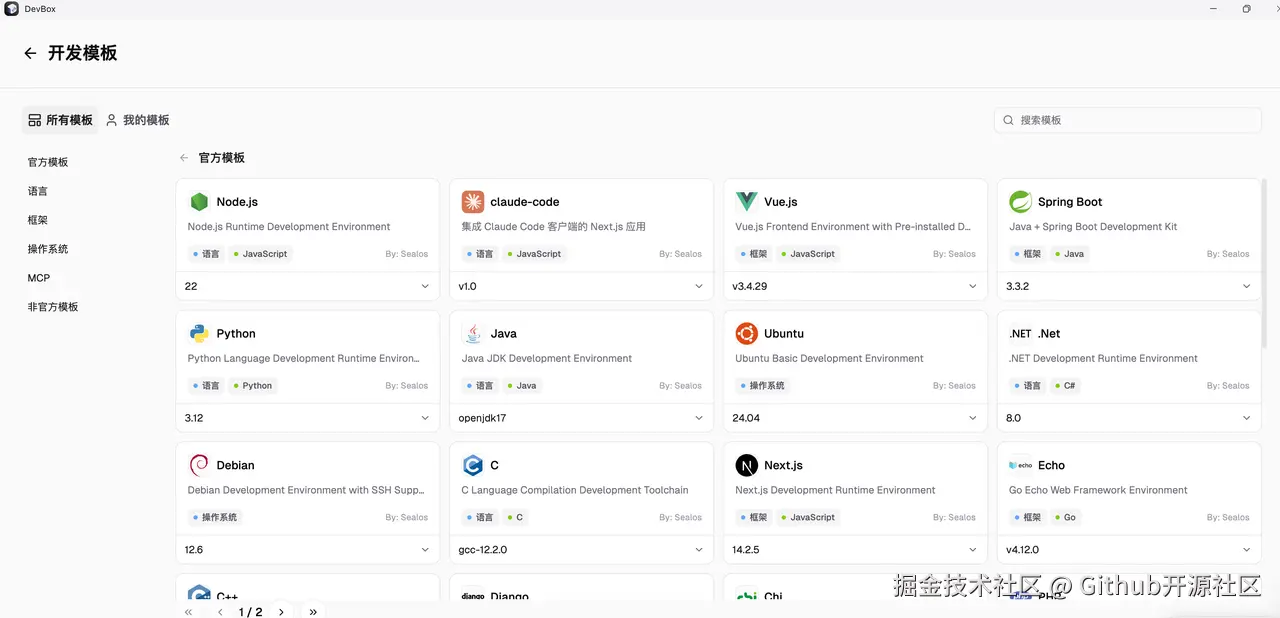
Task: Click the Spring Boot logo icon
Action: pyautogui.click(x=1020, y=202)
